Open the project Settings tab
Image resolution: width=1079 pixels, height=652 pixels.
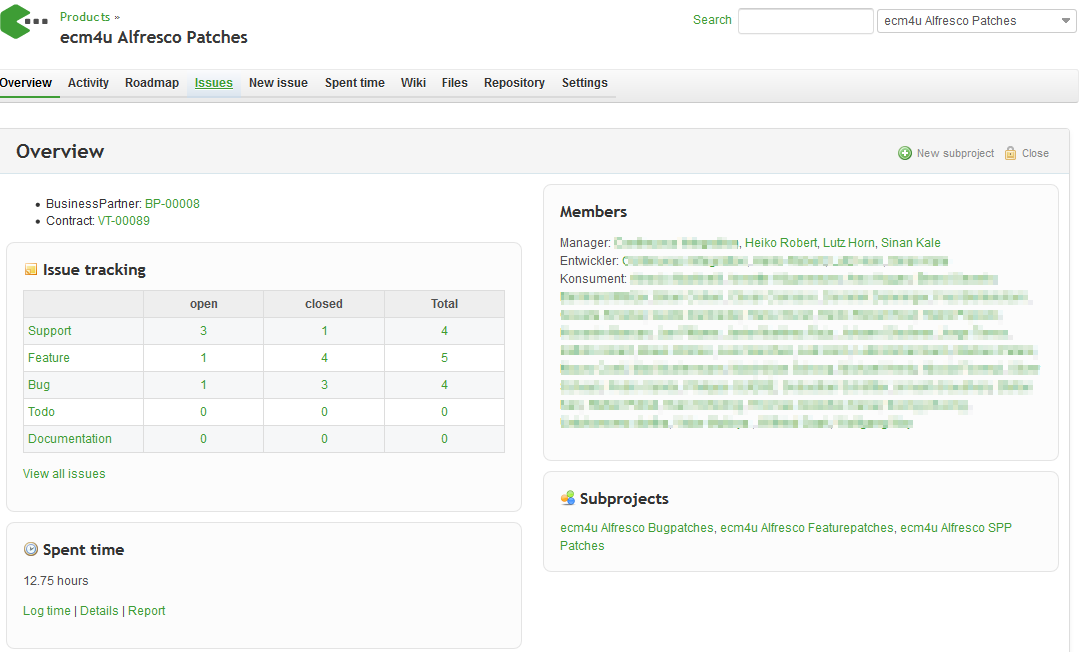click(584, 83)
